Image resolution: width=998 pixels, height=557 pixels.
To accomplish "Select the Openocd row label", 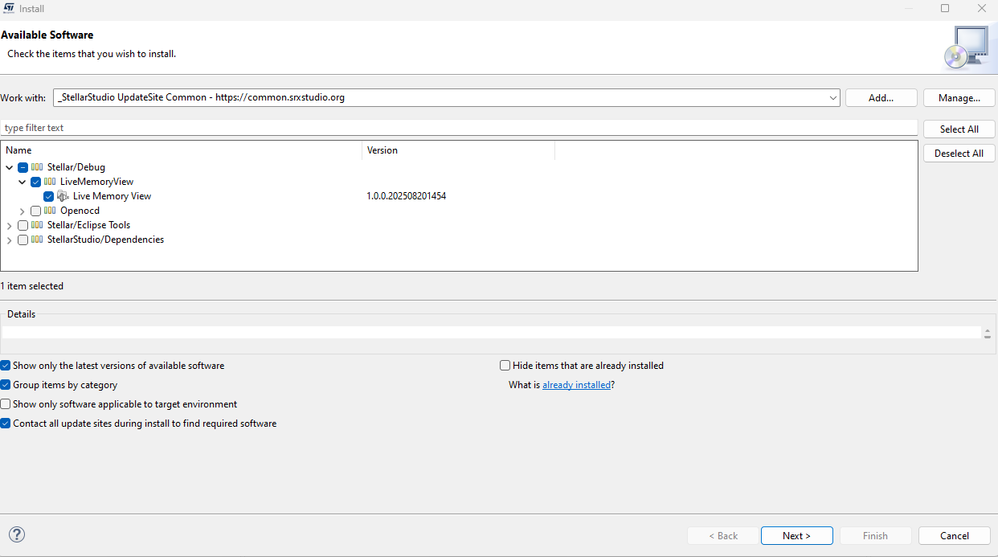I will pyautogui.click(x=80, y=211).
